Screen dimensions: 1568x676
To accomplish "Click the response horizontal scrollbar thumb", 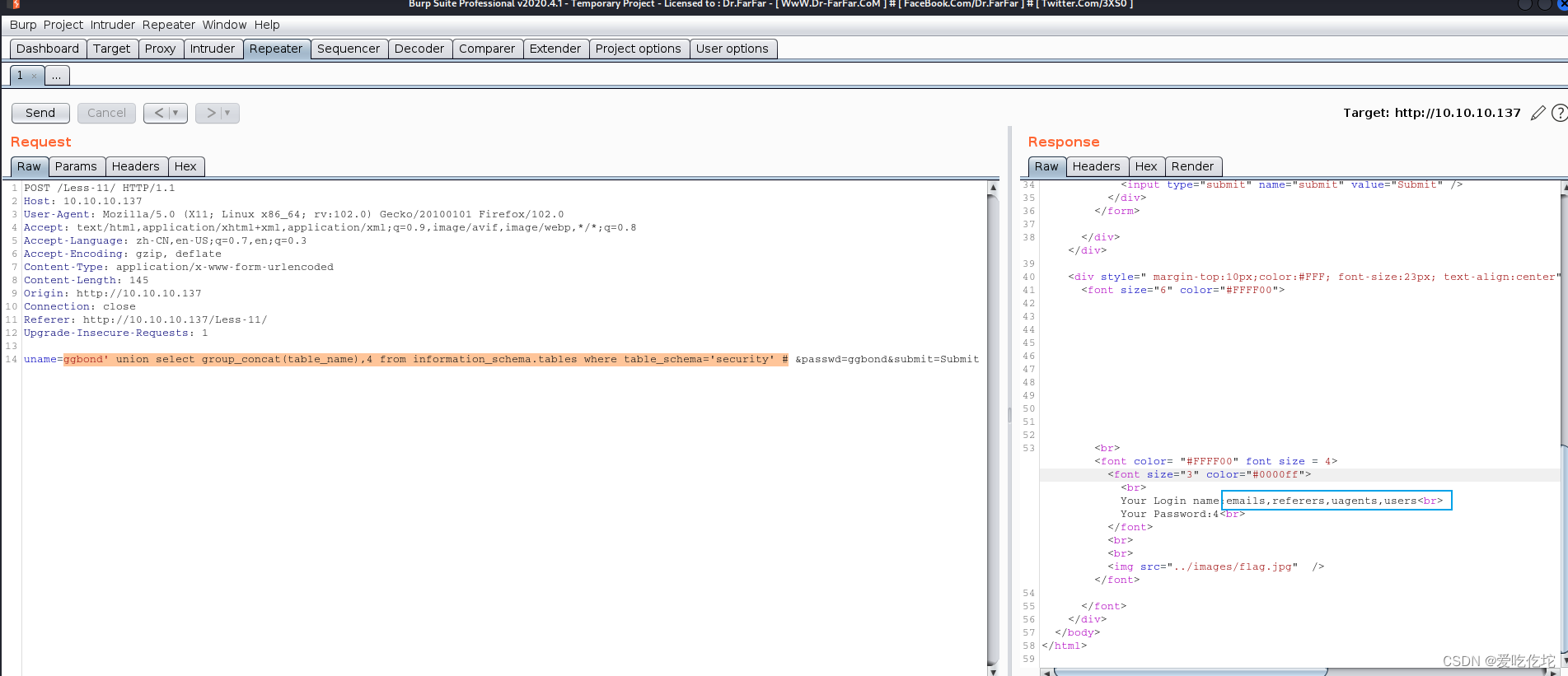I will (1191, 672).
